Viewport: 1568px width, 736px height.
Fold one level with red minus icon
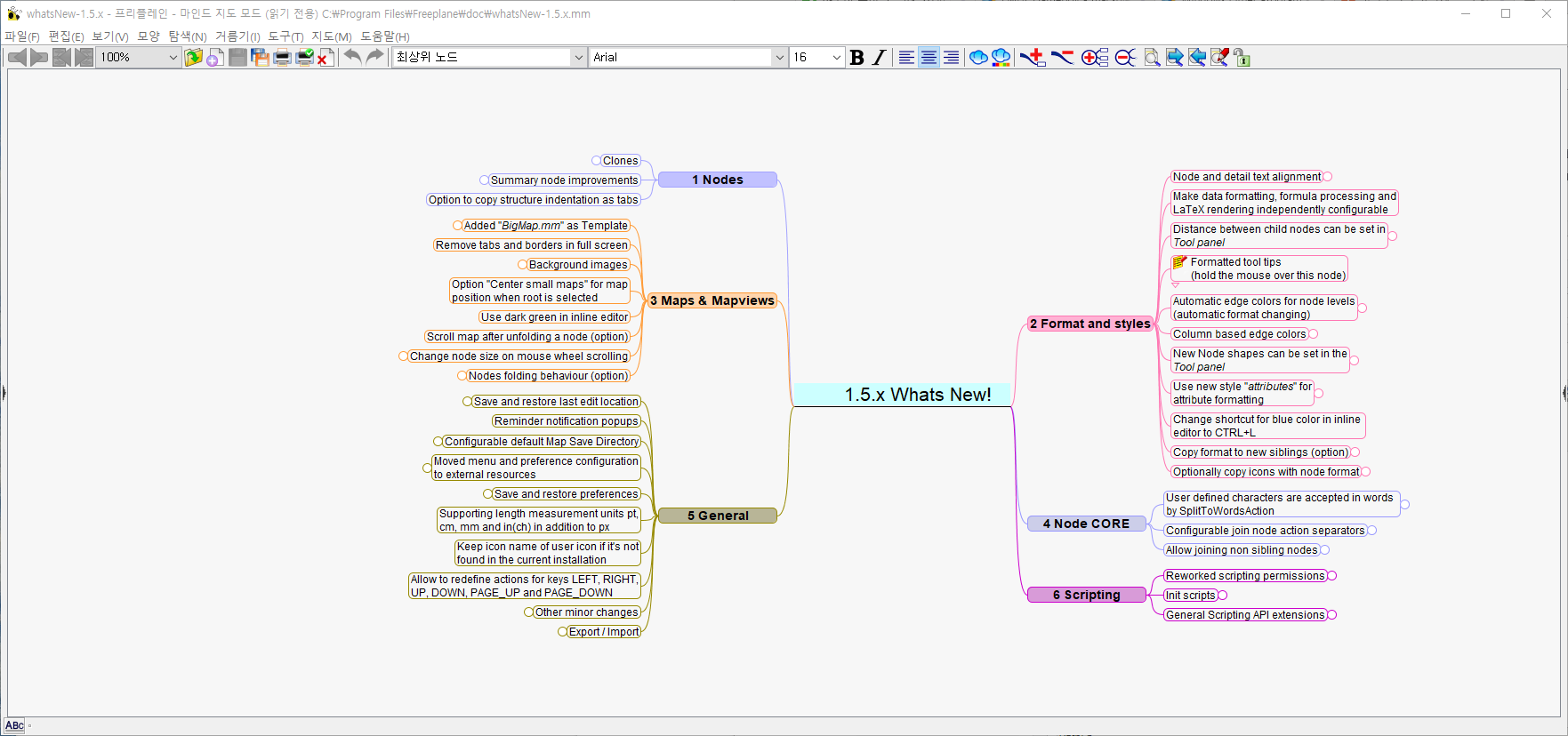tap(1062, 57)
